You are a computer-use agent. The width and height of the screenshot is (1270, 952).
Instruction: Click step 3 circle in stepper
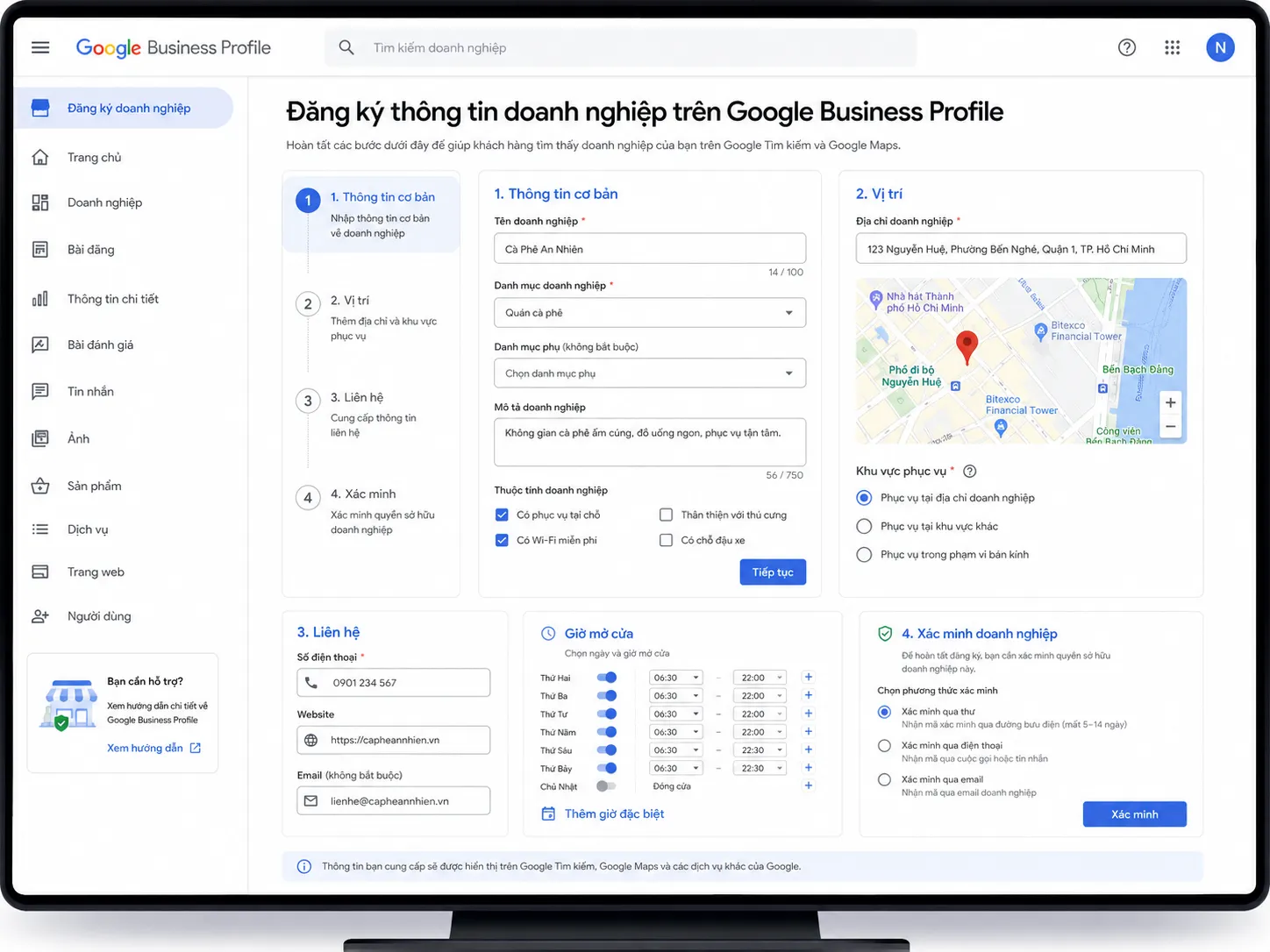307,401
